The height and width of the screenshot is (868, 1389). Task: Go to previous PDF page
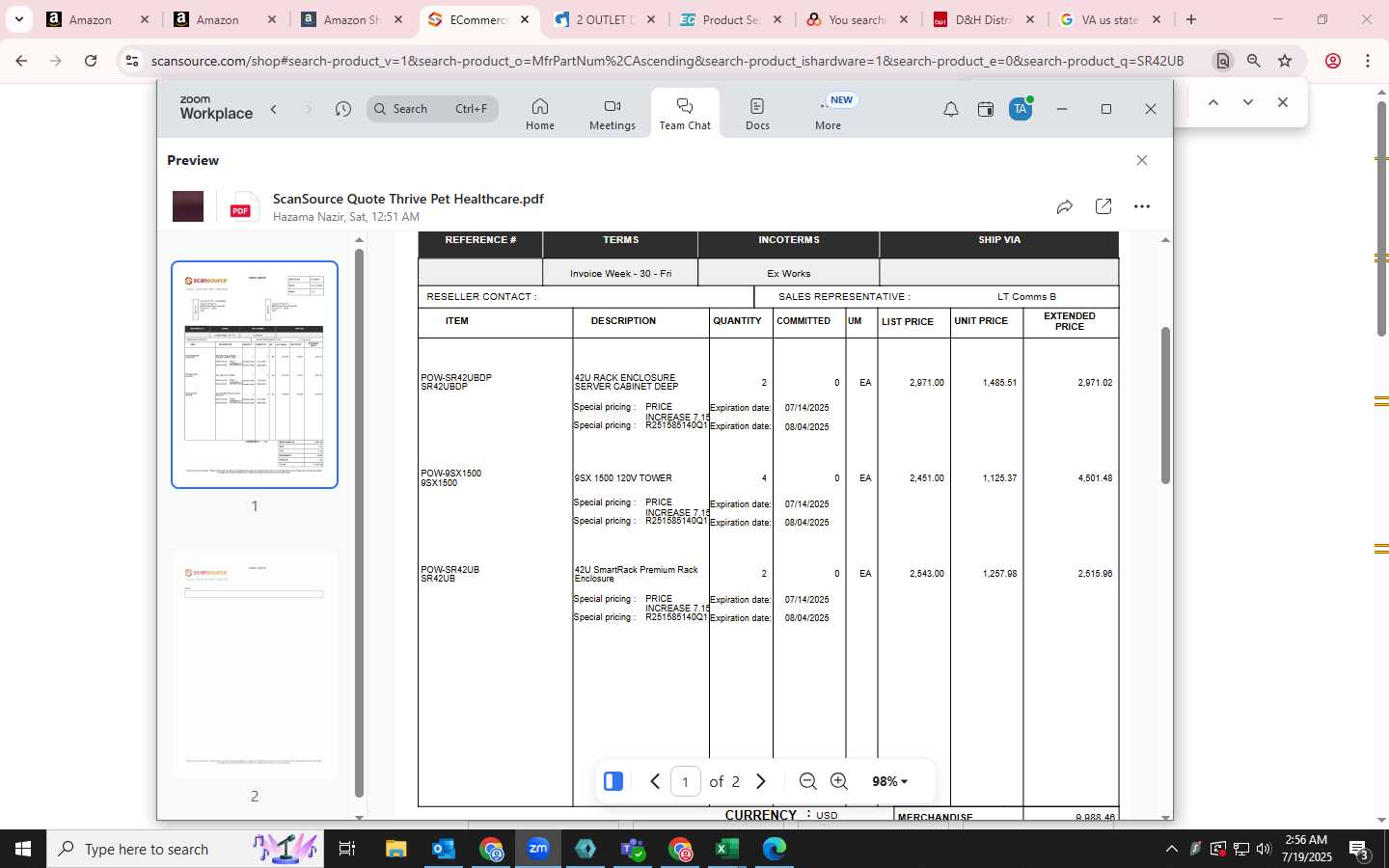pyautogui.click(x=655, y=781)
